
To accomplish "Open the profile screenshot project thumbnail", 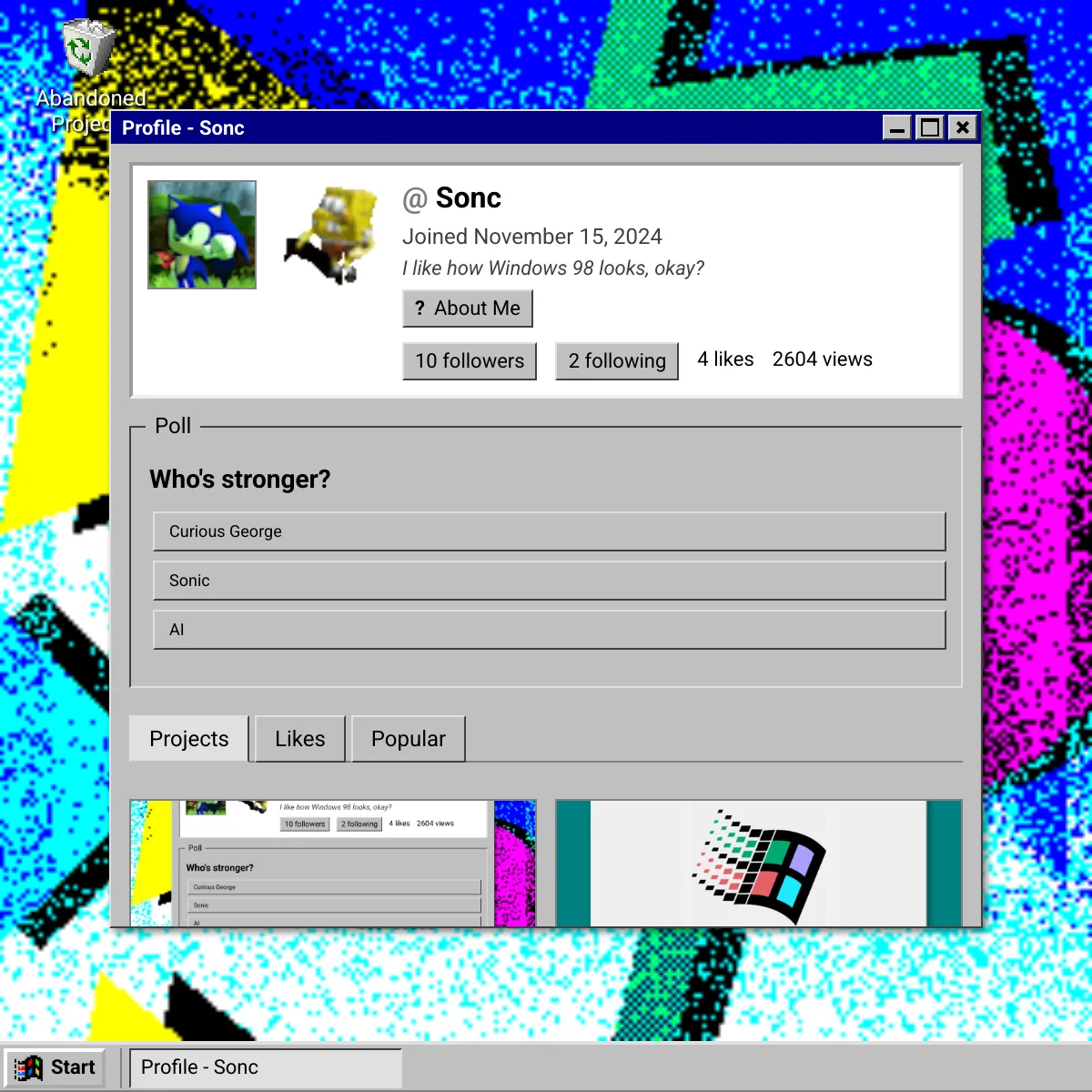I will [x=333, y=864].
